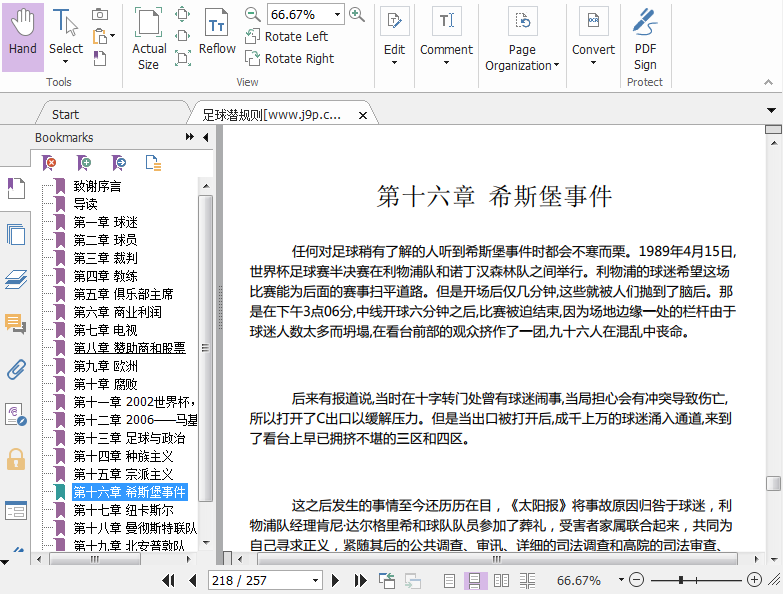Image resolution: width=783 pixels, height=594 pixels.
Task: Select bookmark 第十四章 种族主义
Action: [123, 456]
